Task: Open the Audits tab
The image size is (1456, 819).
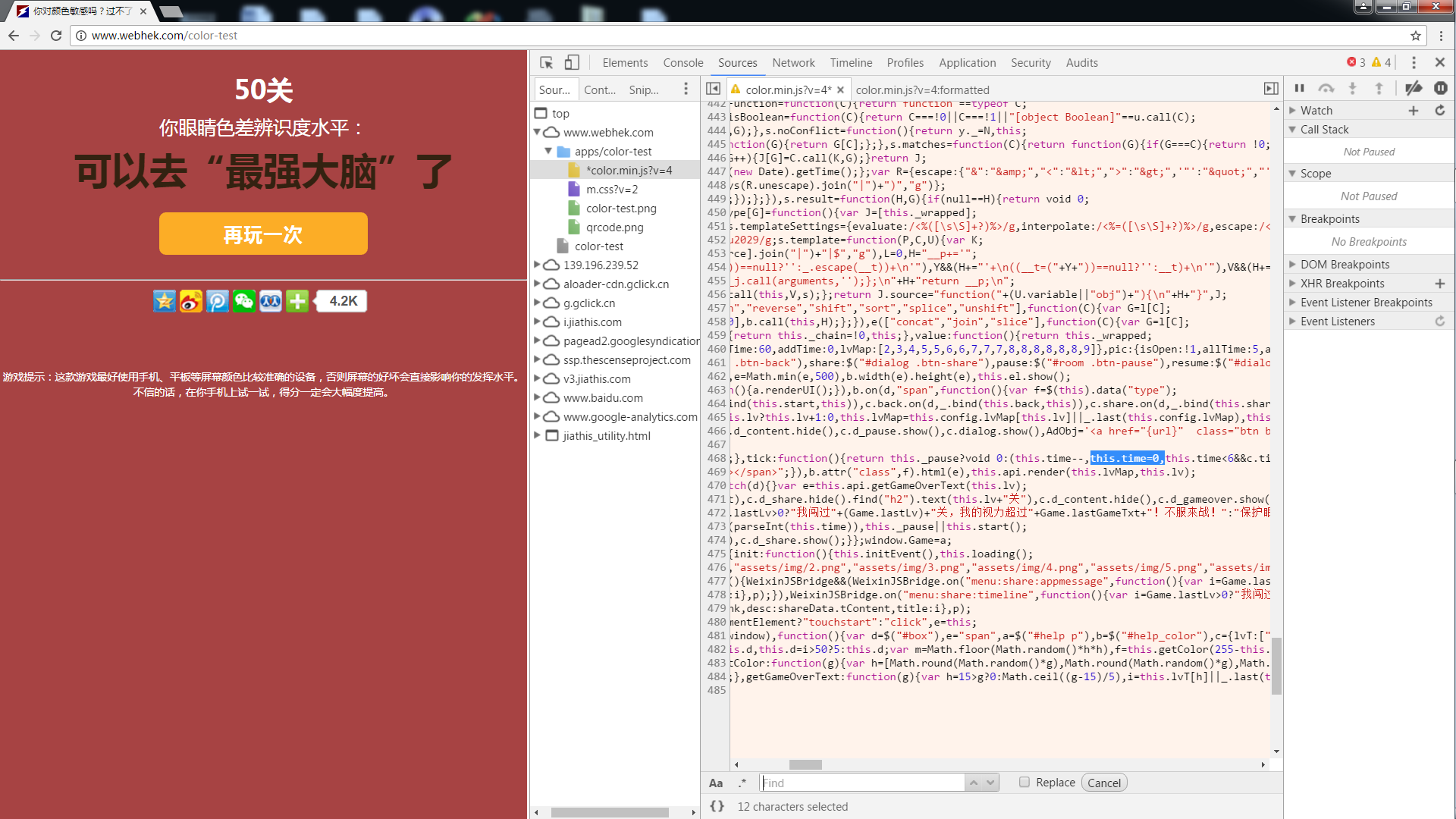Action: 1081,63
